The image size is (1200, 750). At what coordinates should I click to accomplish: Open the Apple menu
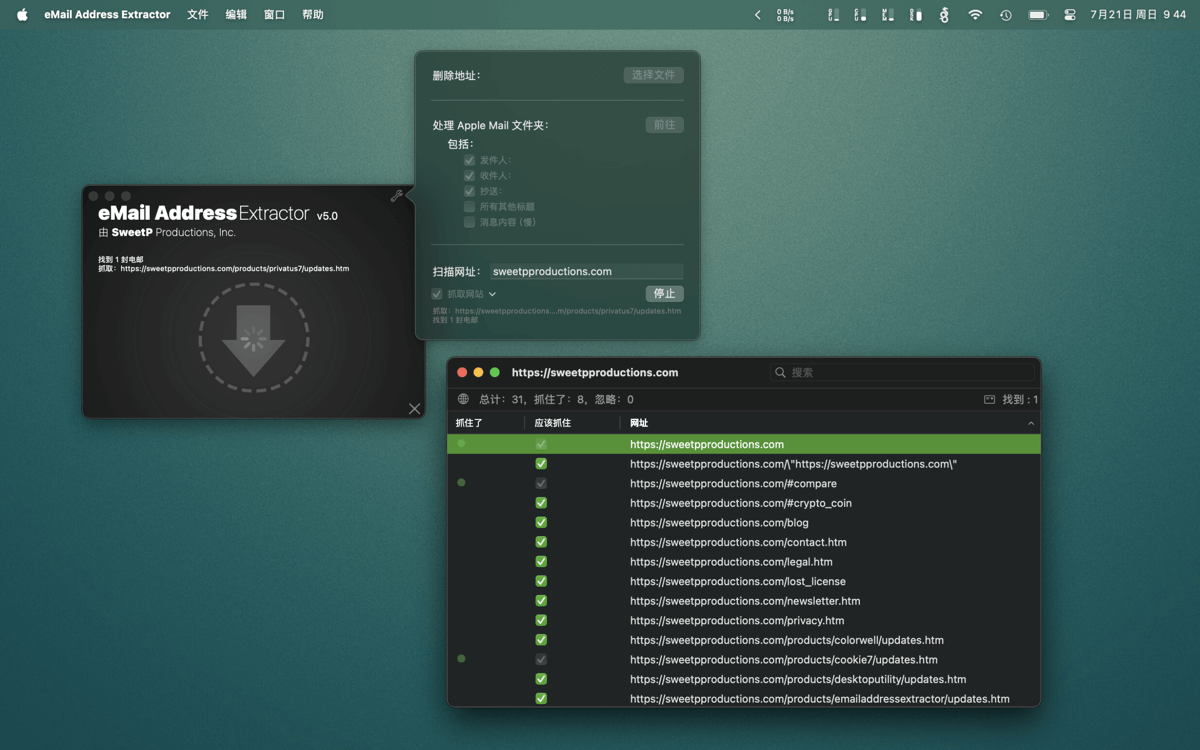pos(22,15)
